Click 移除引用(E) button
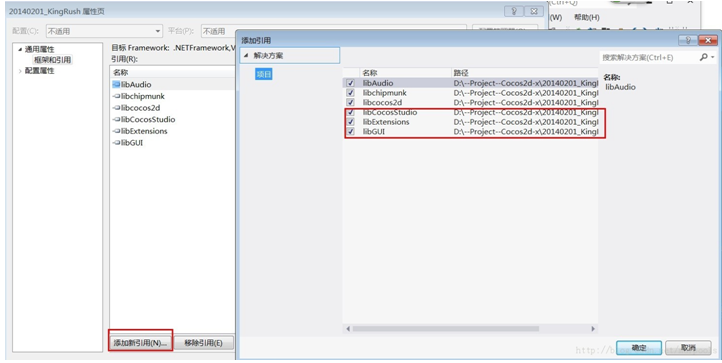 [x=204, y=343]
